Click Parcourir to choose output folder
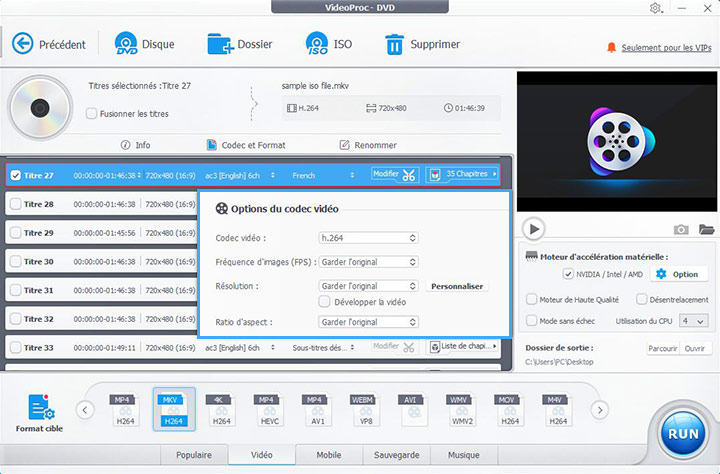 click(663, 349)
